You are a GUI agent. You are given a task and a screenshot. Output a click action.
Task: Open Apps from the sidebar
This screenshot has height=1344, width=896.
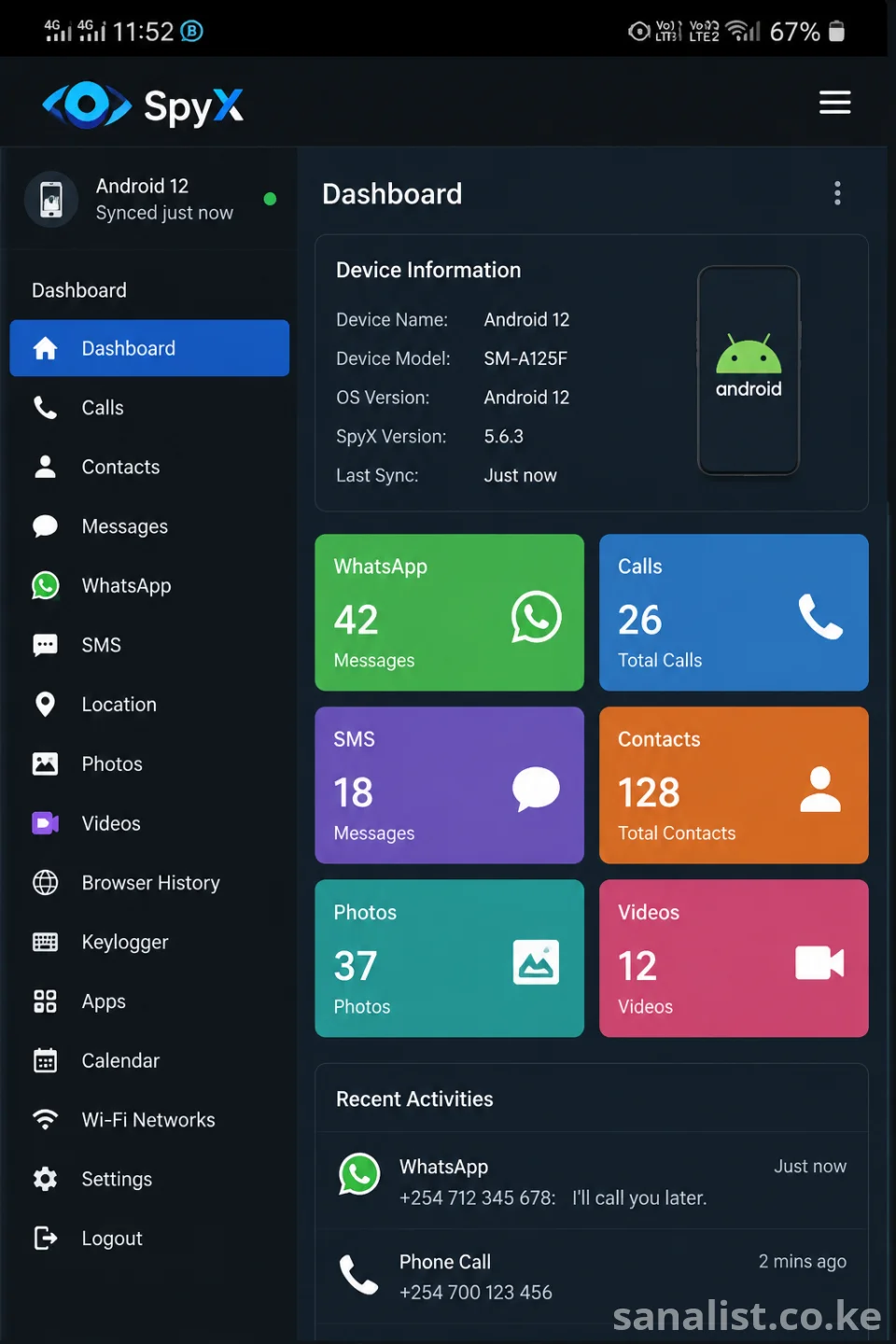pos(149,1001)
